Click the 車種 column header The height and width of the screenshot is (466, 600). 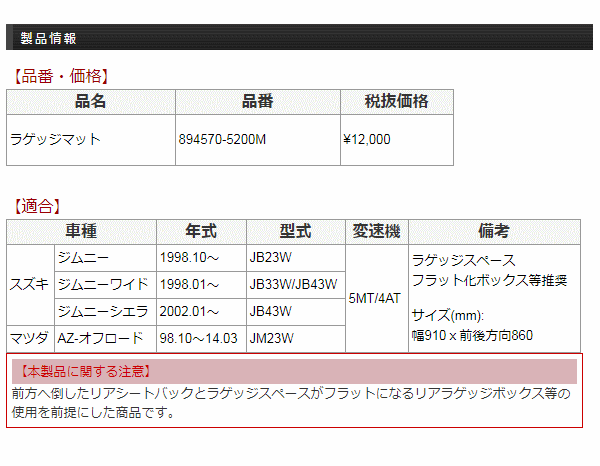(x=81, y=231)
